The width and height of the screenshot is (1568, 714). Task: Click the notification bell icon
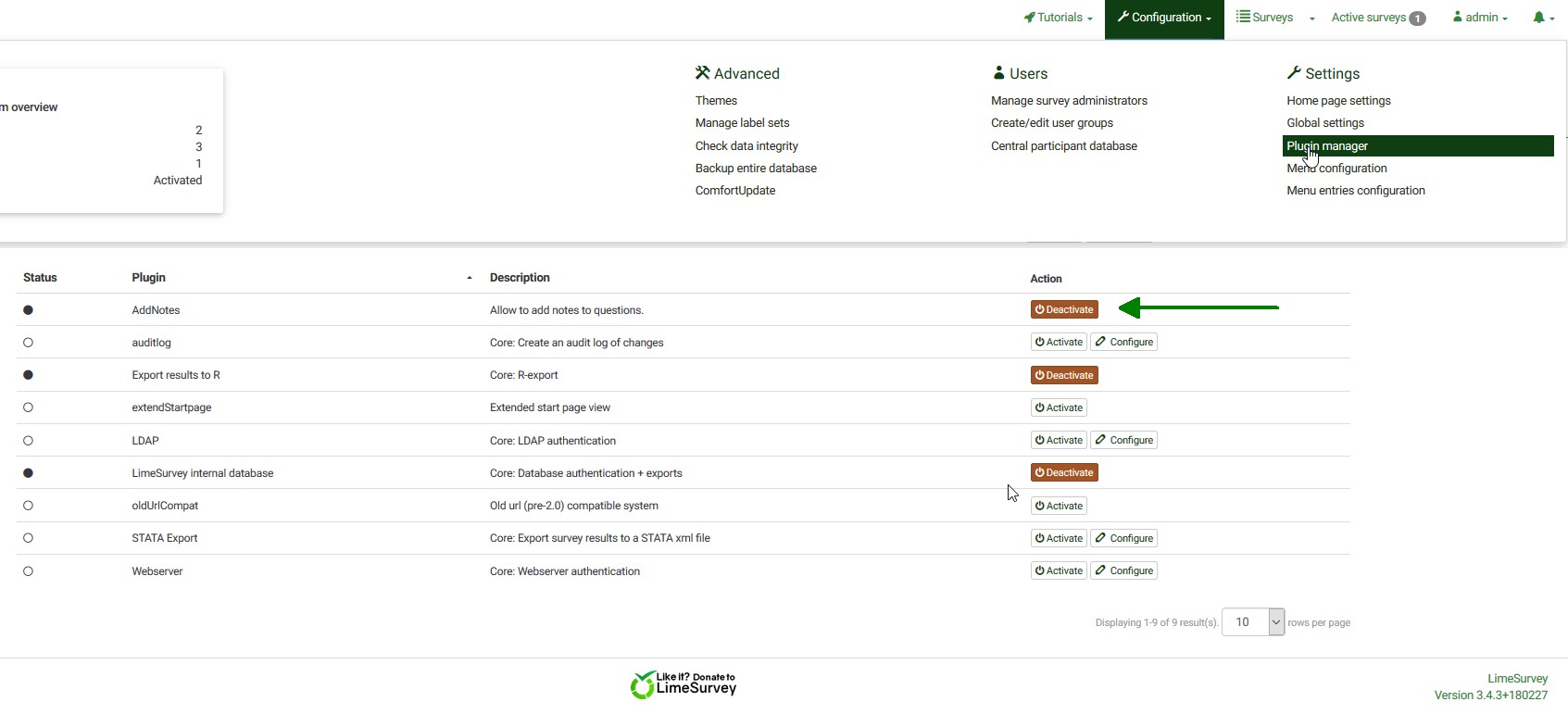[x=1538, y=18]
